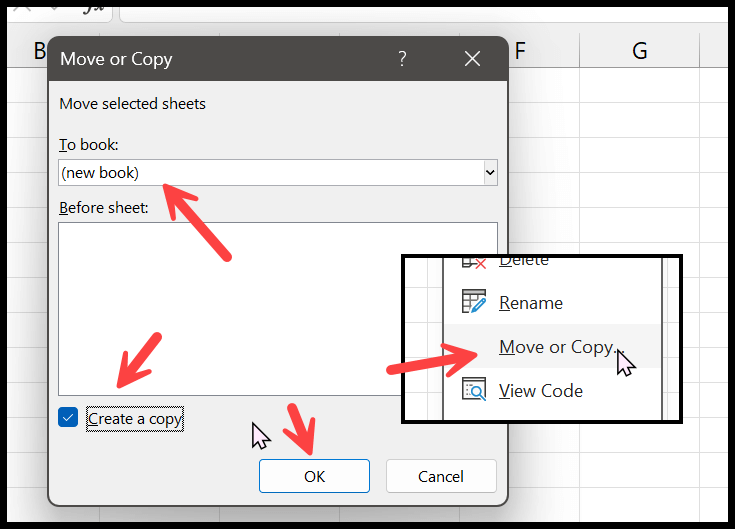
Task: Confirm with the OK button
Action: 314,476
